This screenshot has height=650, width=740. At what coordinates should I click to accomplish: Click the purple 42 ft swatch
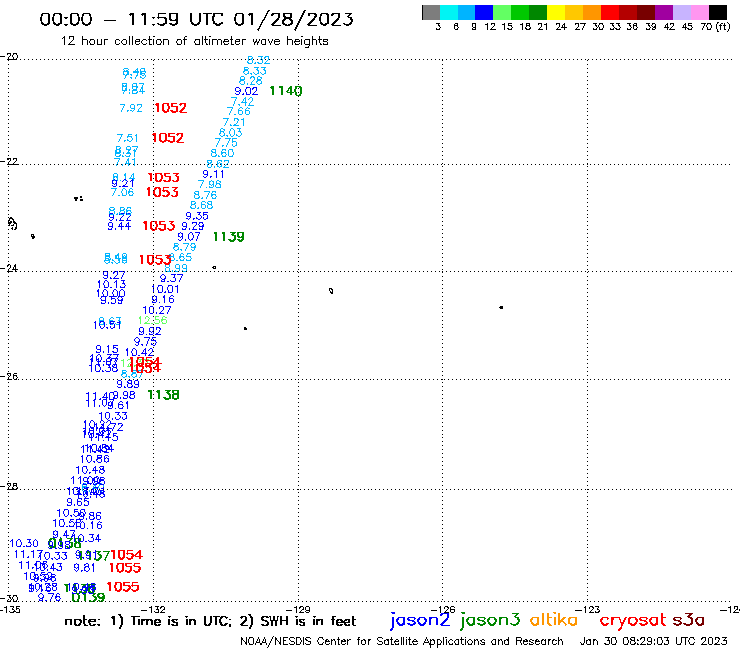(664, 12)
